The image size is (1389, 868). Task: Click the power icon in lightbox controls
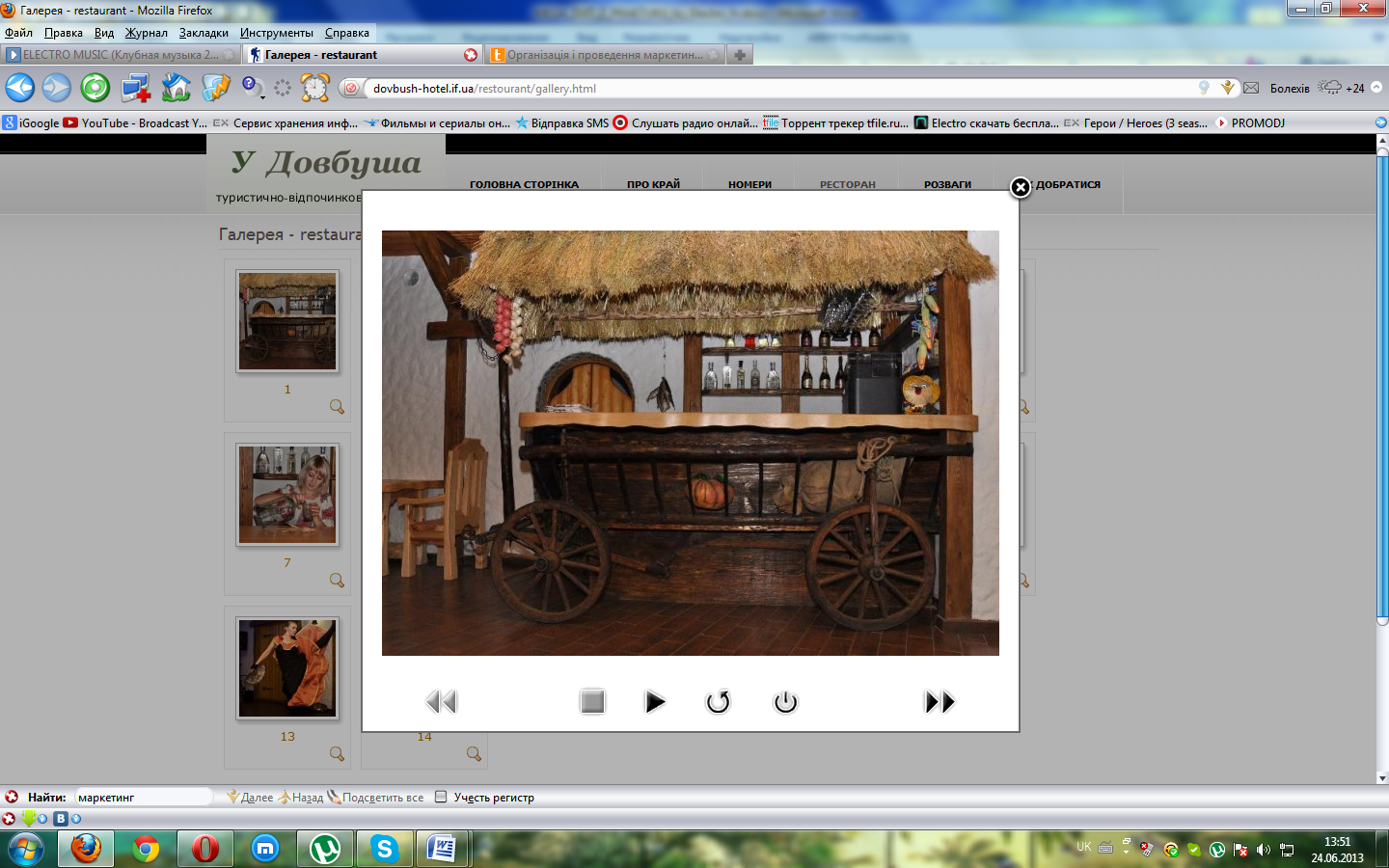785,701
